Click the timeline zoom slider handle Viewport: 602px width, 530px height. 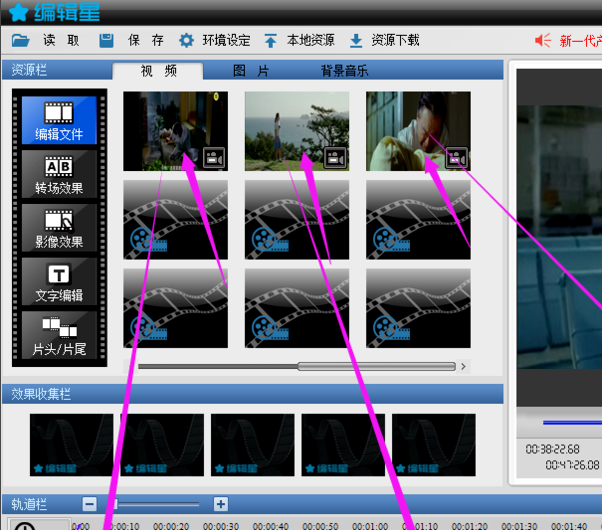(116, 504)
